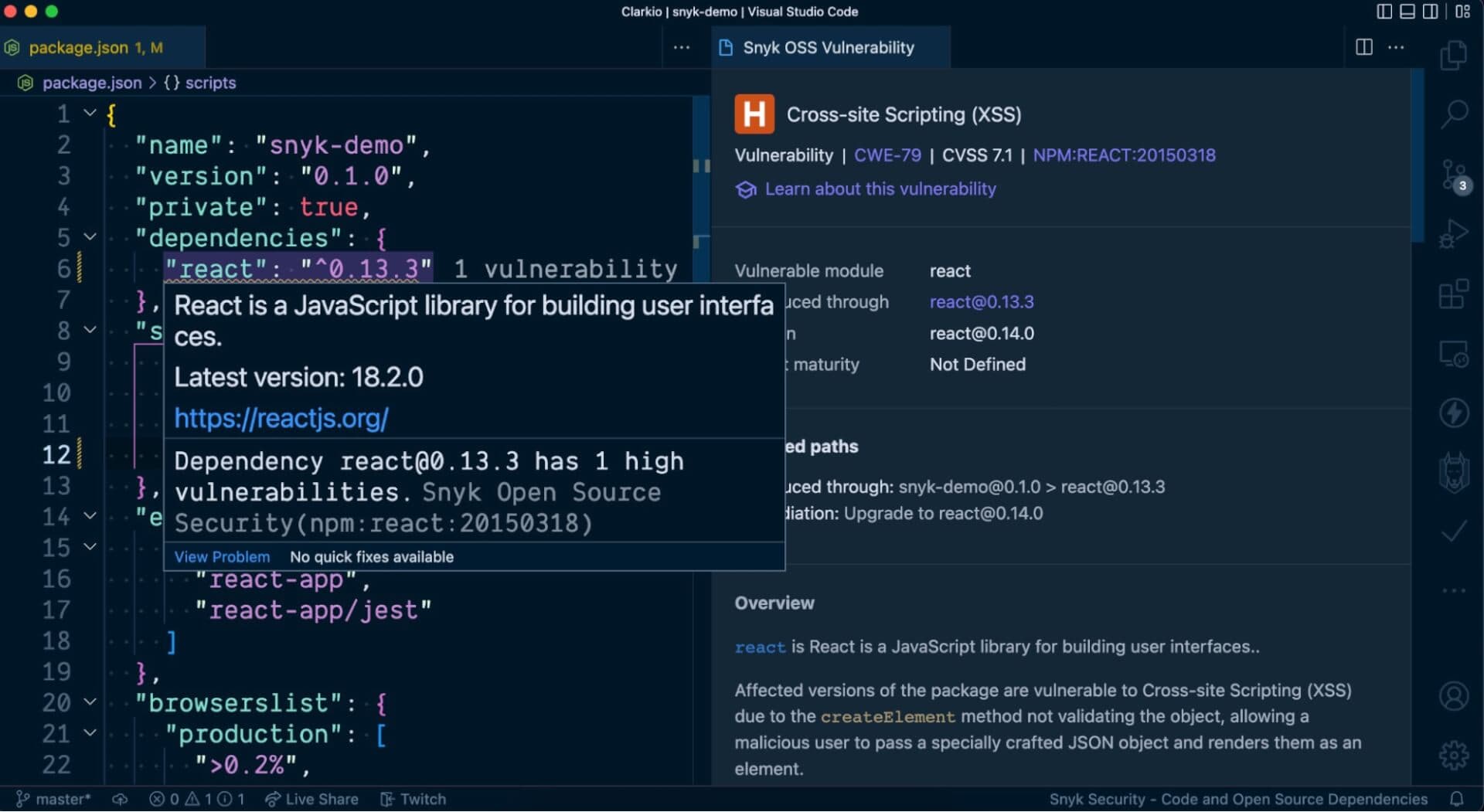Open the Remote Explorer view
Screen dimensions: 1484x812
pyautogui.click(x=1454, y=355)
